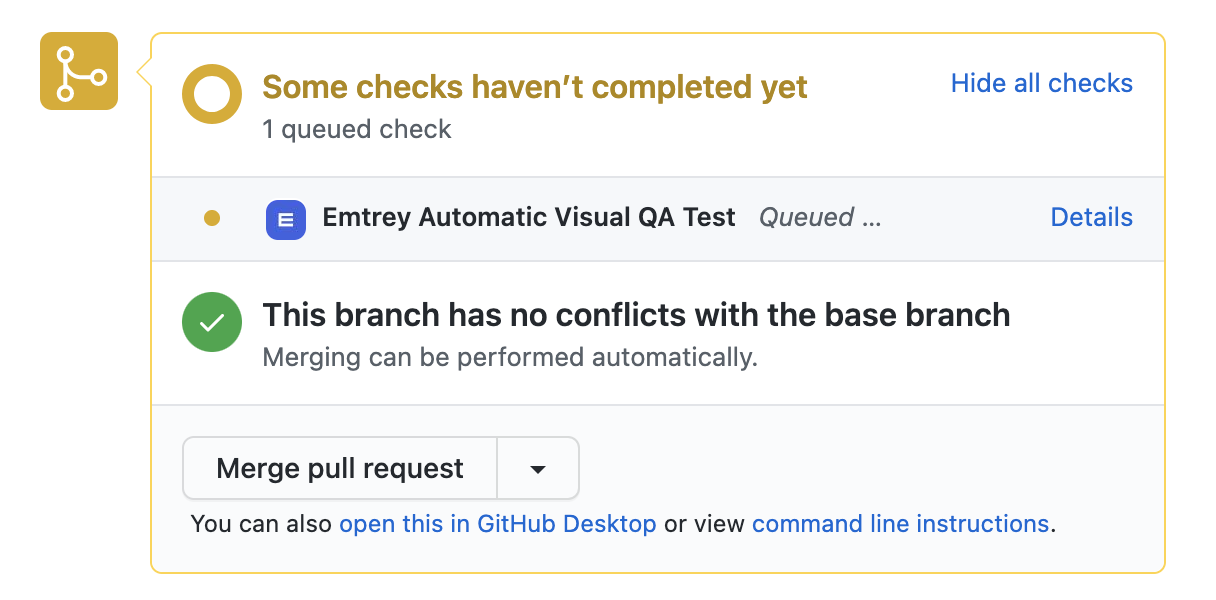
Task: Click the green checkmark no-conflicts icon
Action: click(212, 322)
